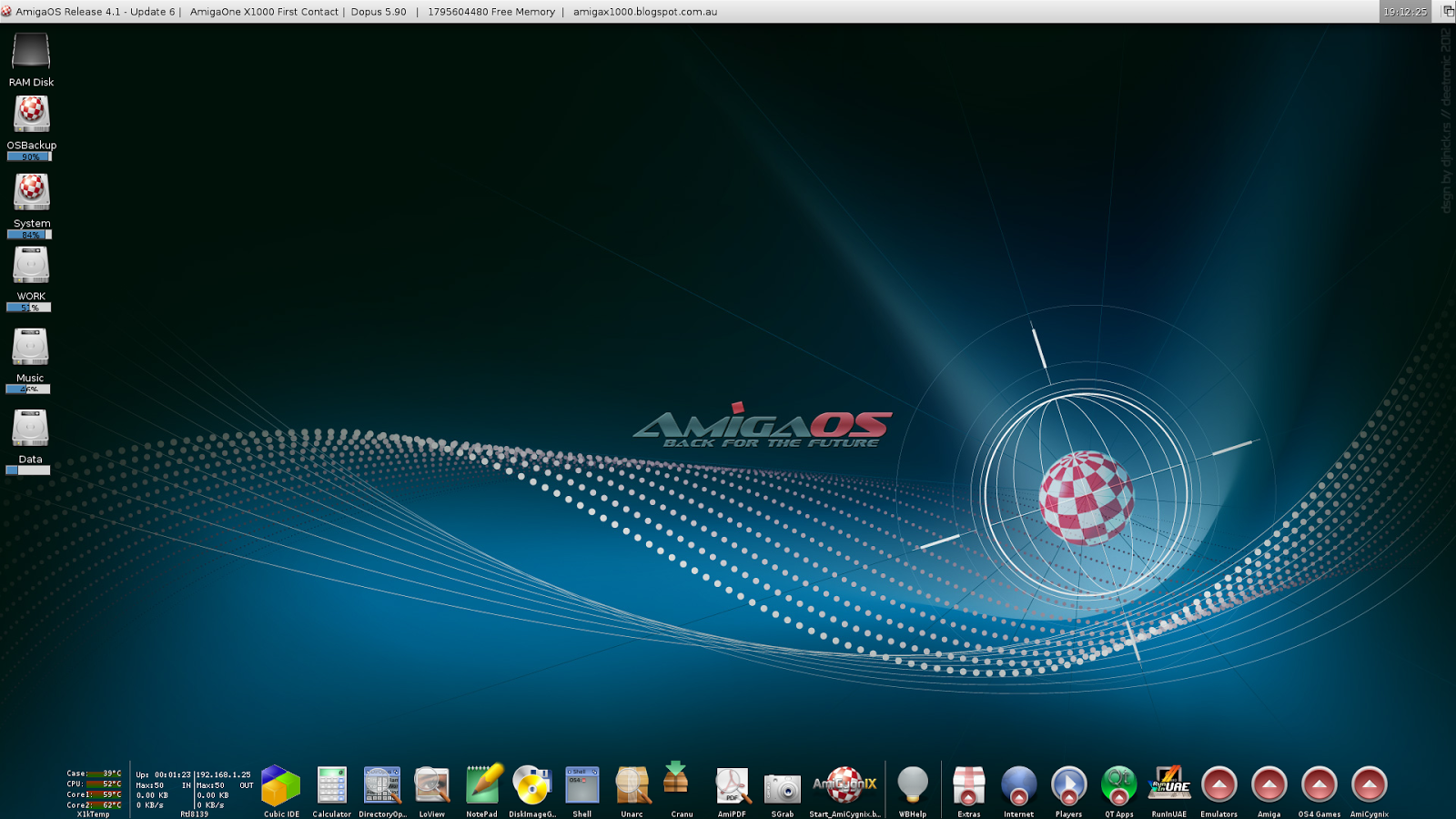Click the '1795604480 Free Memory' readout
1456x819 pixels.
491,12
